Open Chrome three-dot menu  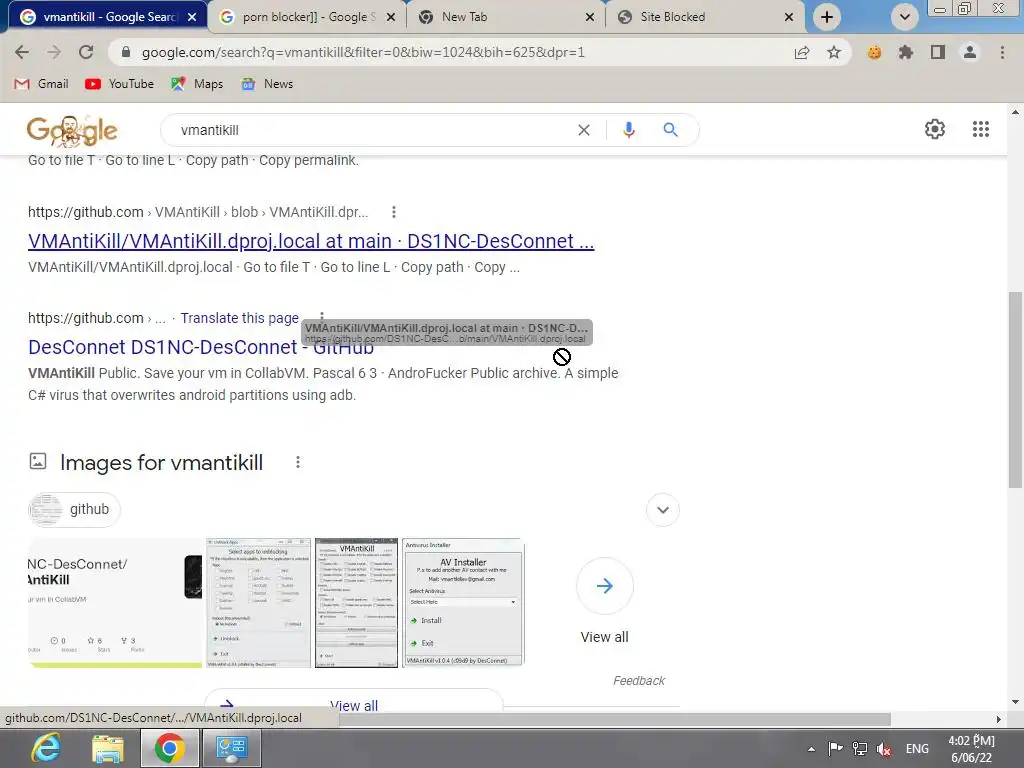pos(1002,52)
